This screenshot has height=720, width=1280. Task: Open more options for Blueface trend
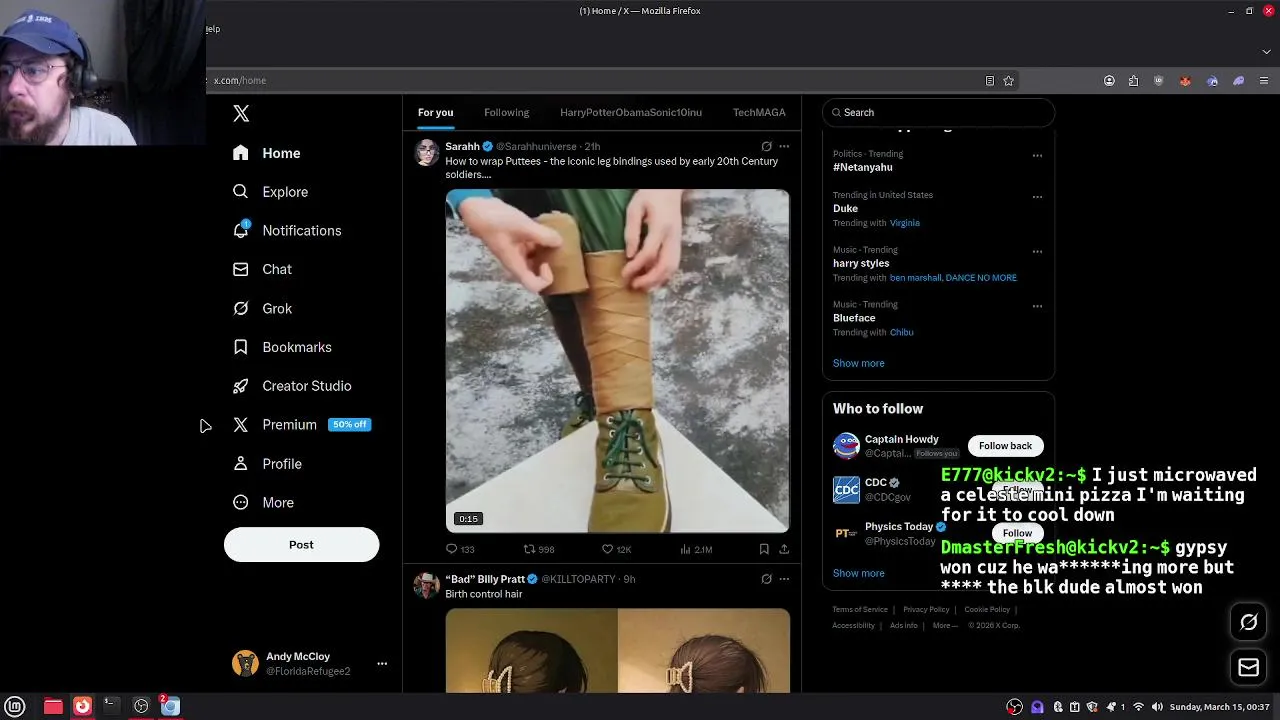[1037, 306]
